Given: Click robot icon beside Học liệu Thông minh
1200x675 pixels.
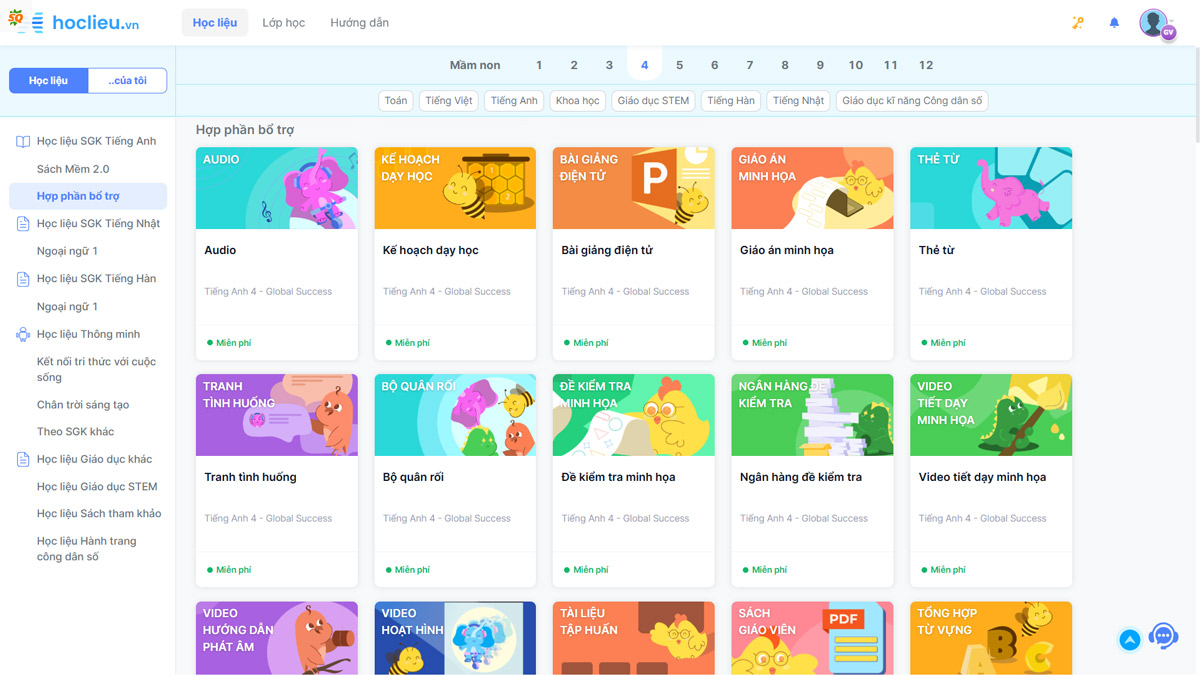Looking at the screenshot, I should click(23, 335).
